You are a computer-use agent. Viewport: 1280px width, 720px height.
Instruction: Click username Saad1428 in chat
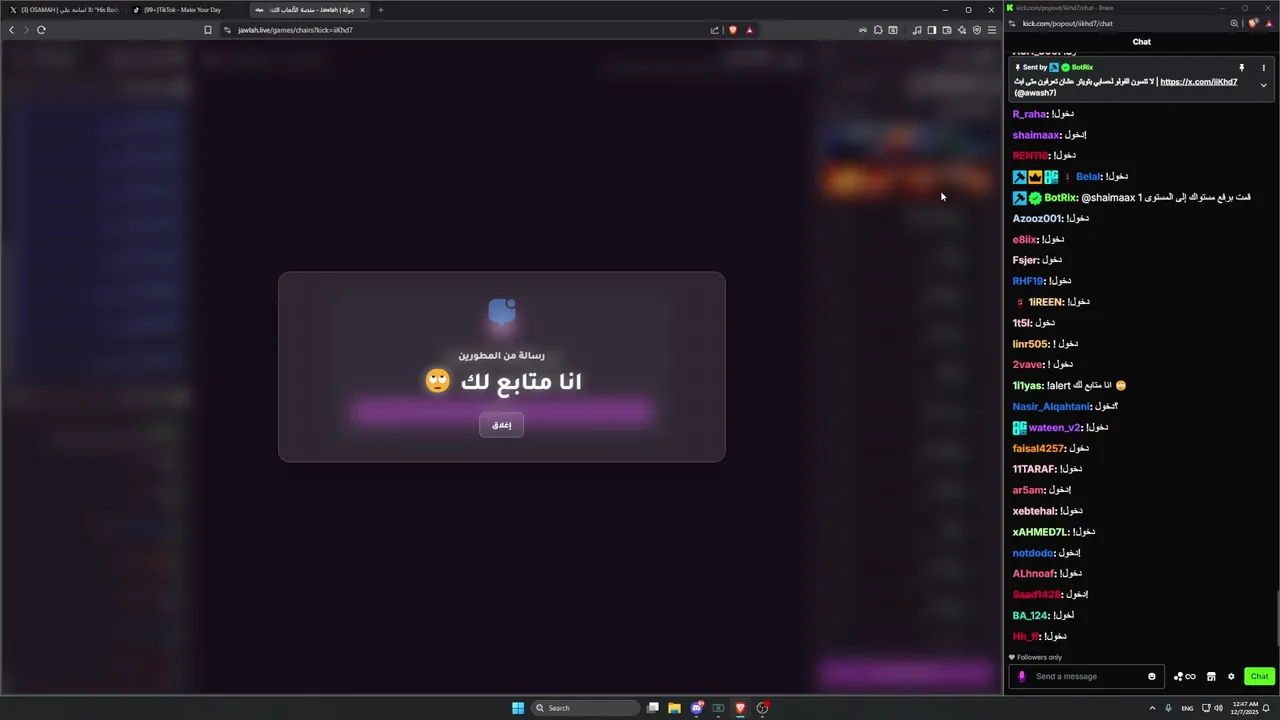[x=1036, y=595]
